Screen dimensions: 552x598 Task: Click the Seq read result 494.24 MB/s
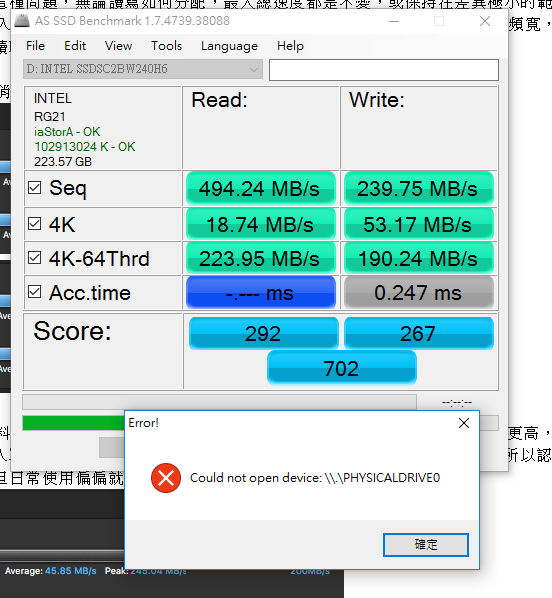[261, 188]
